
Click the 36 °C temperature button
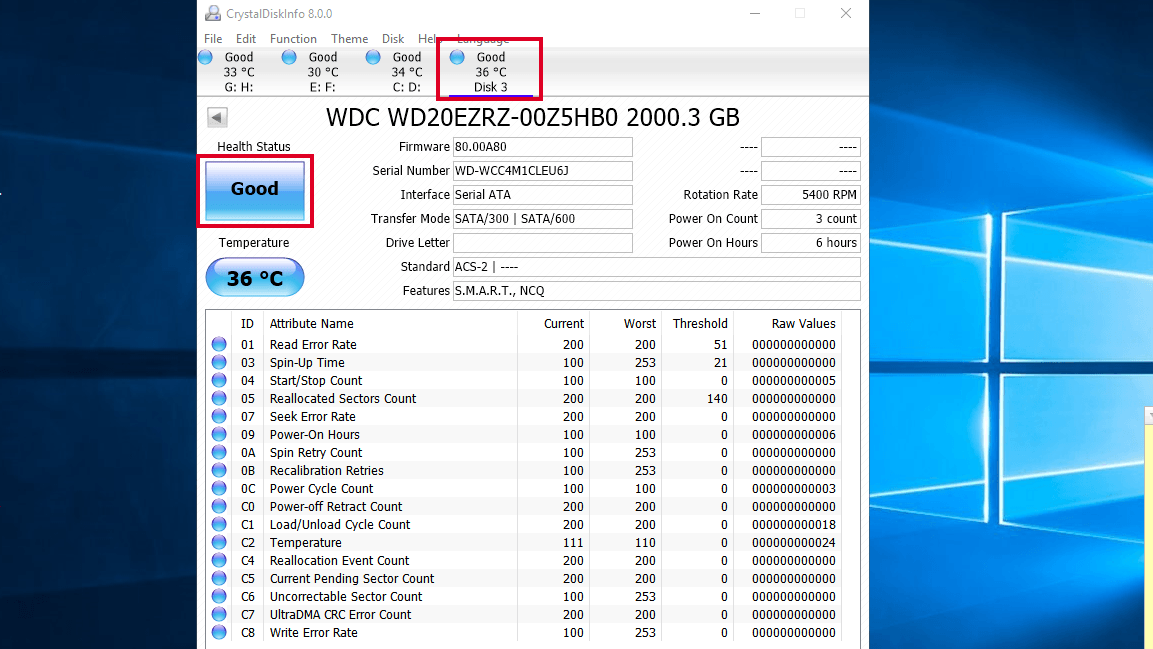click(254, 278)
